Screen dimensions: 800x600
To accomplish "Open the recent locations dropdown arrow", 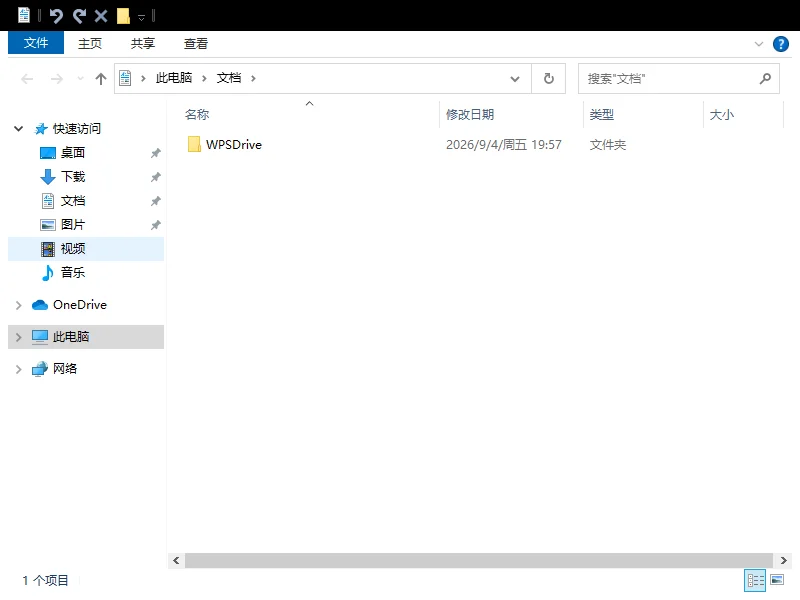I will point(80,79).
